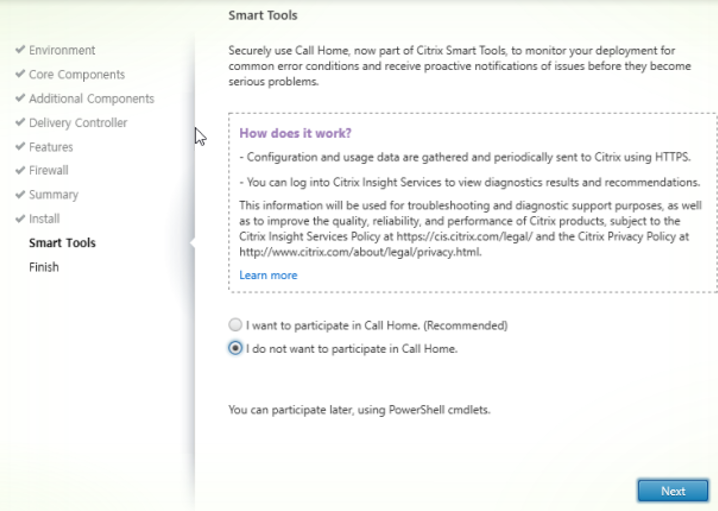Screen dimensions: 718x511
Task: Go to Delivery Controller step
Action: 78,123
